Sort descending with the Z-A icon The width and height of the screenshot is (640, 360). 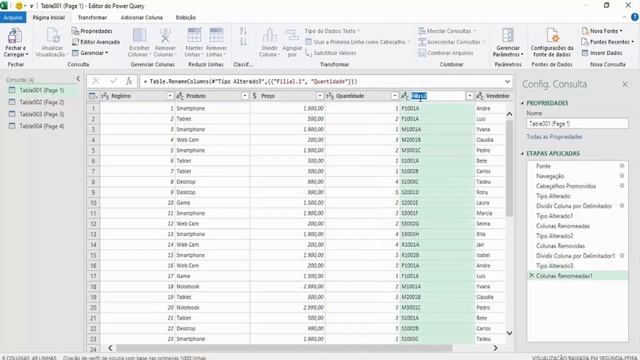pos(243,42)
